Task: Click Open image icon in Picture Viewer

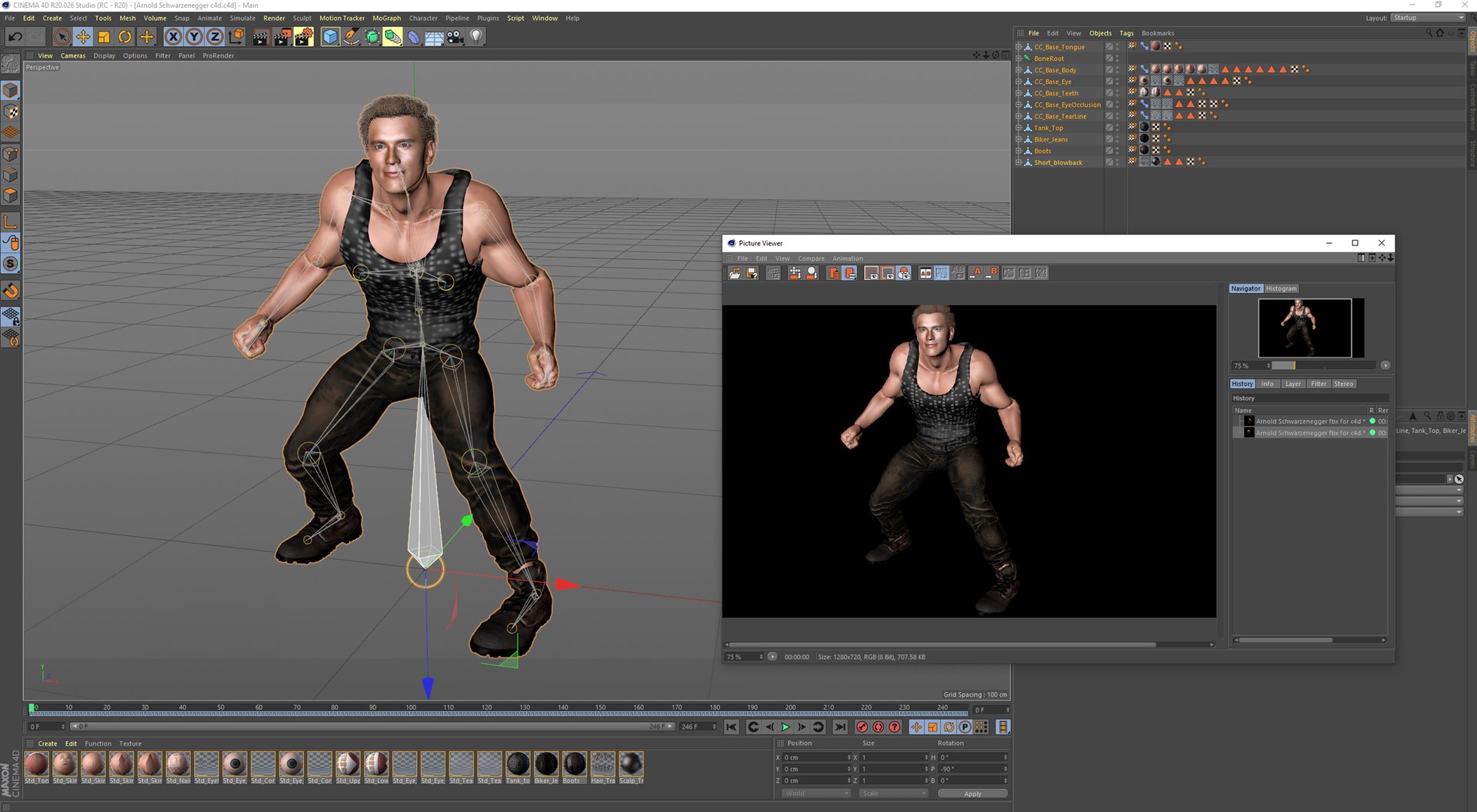Action: [x=735, y=273]
